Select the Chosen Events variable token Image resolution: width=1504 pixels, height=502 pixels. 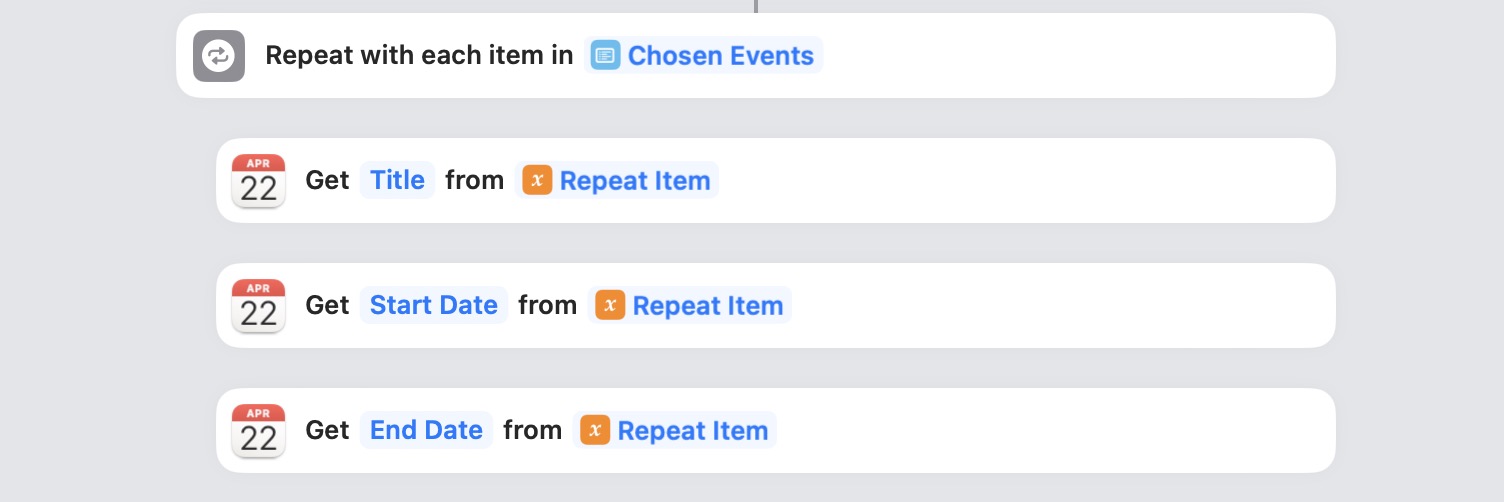coord(704,56)
